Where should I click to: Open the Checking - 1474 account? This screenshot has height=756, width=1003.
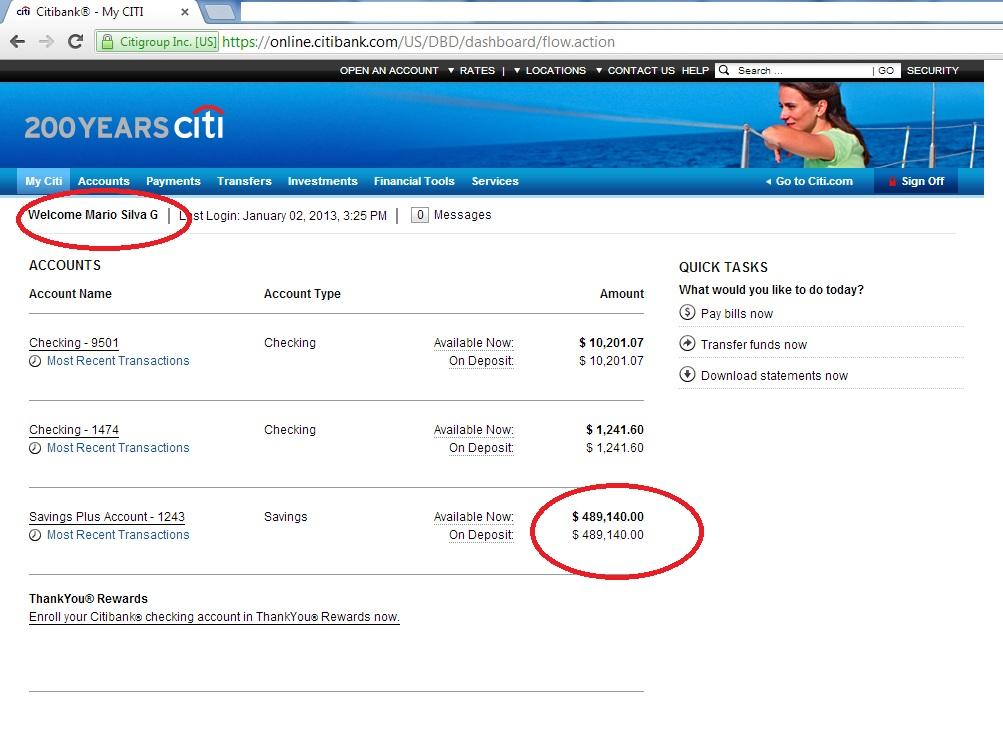coord(74,430)
